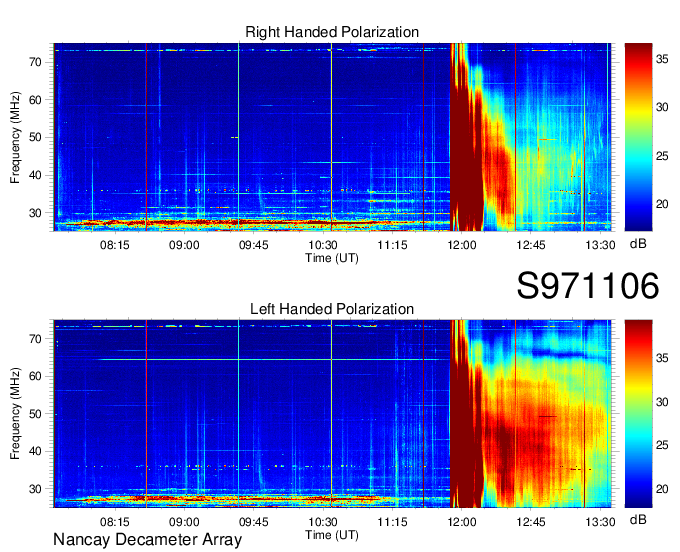This screenshot has width=680, height=552.
Task: Click the 10:30 tick under the left-handed plot
Action: click(323, 522)
